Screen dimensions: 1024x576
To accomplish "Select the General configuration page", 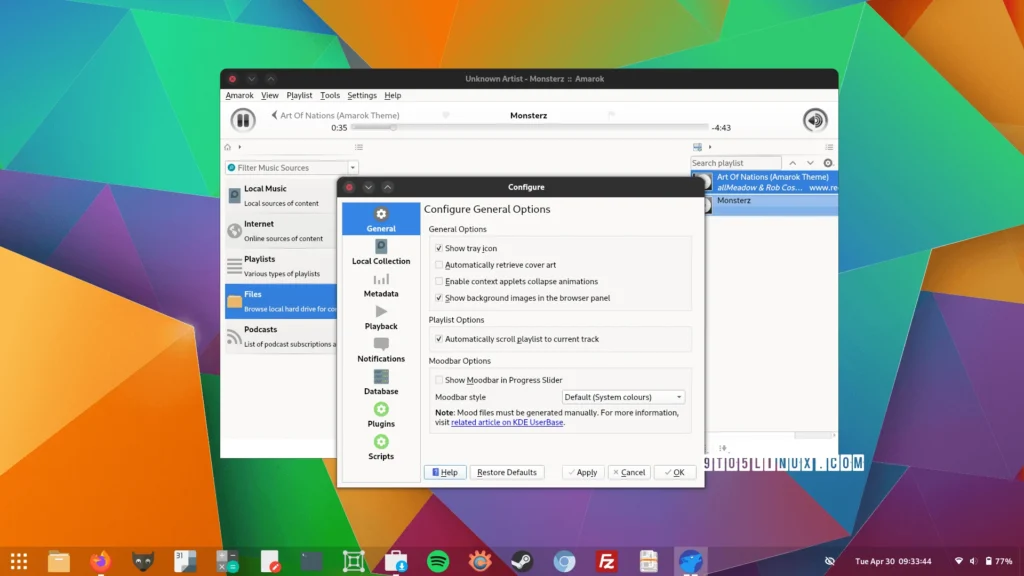I will (x=381, y=219).
